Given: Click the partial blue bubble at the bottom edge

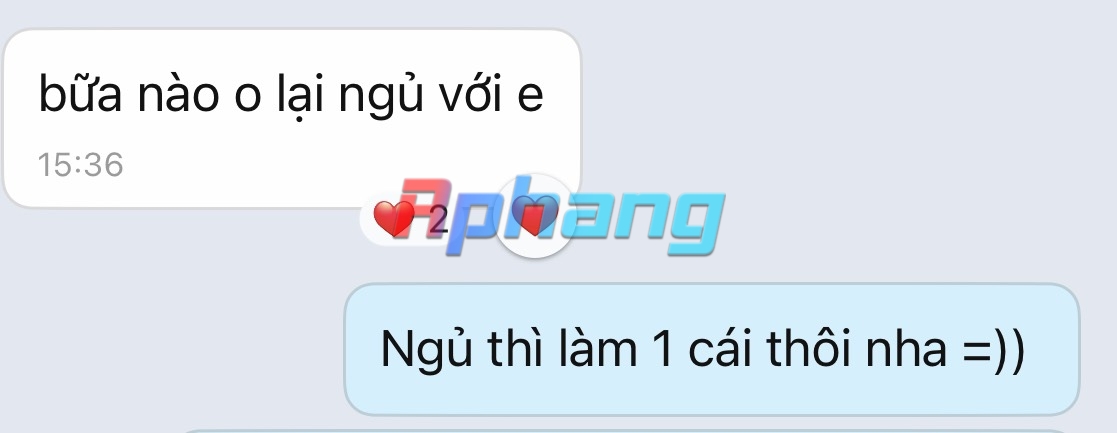Looking at the screenshot, I should click(627, 431).
